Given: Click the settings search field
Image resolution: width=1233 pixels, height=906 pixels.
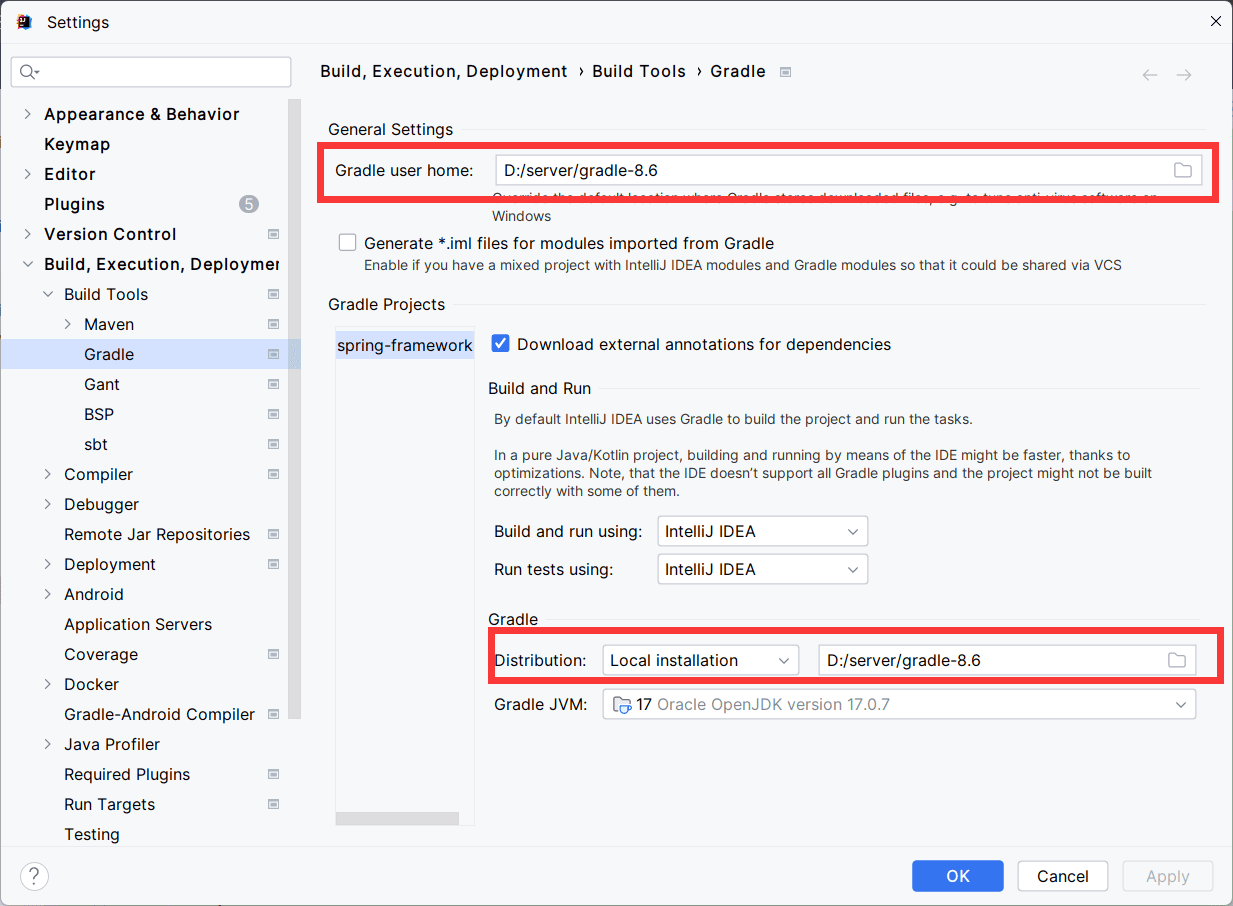Looking at the screenshot, I should 151,72.
